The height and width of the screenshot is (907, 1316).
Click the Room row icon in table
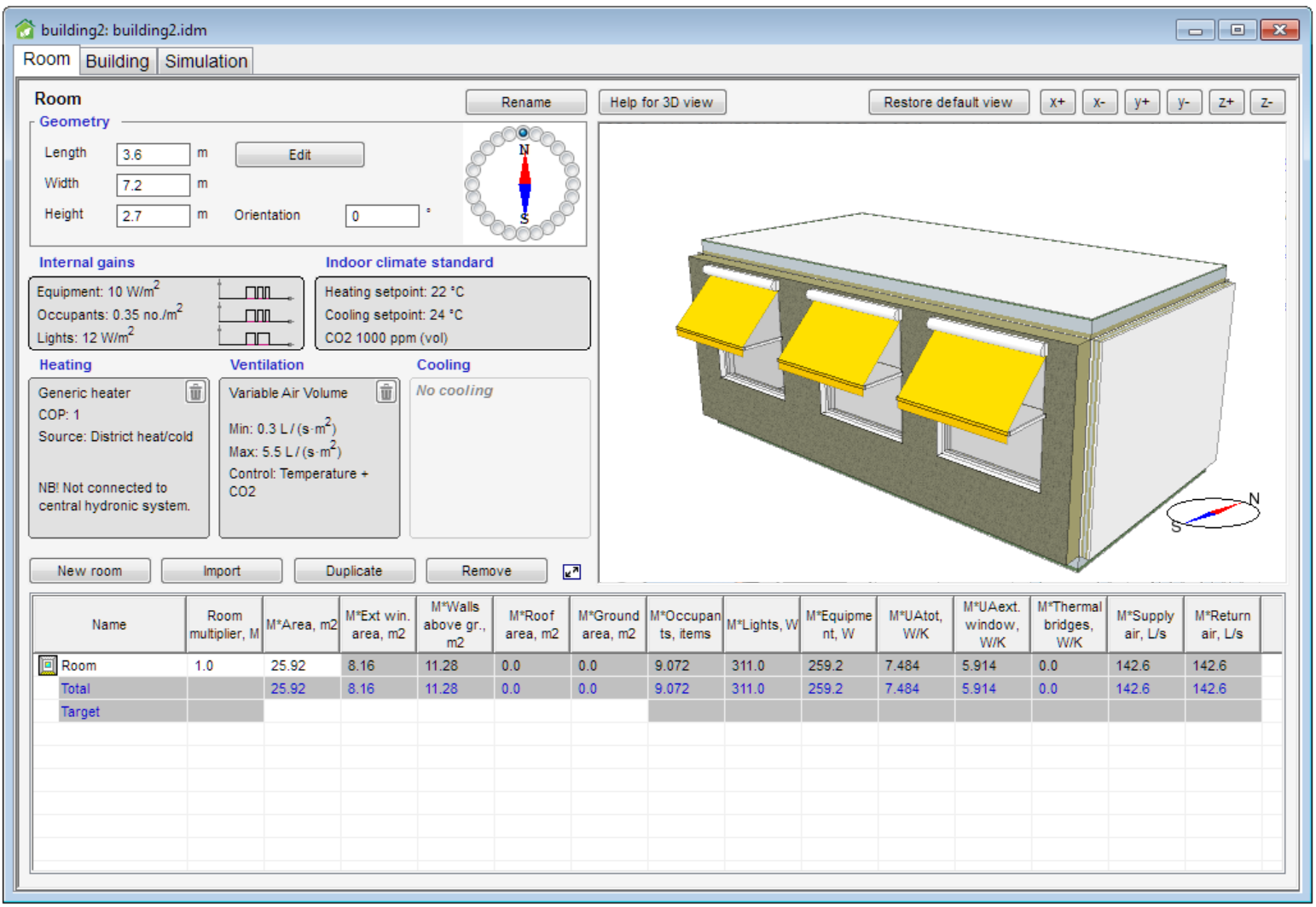(48, 666)
